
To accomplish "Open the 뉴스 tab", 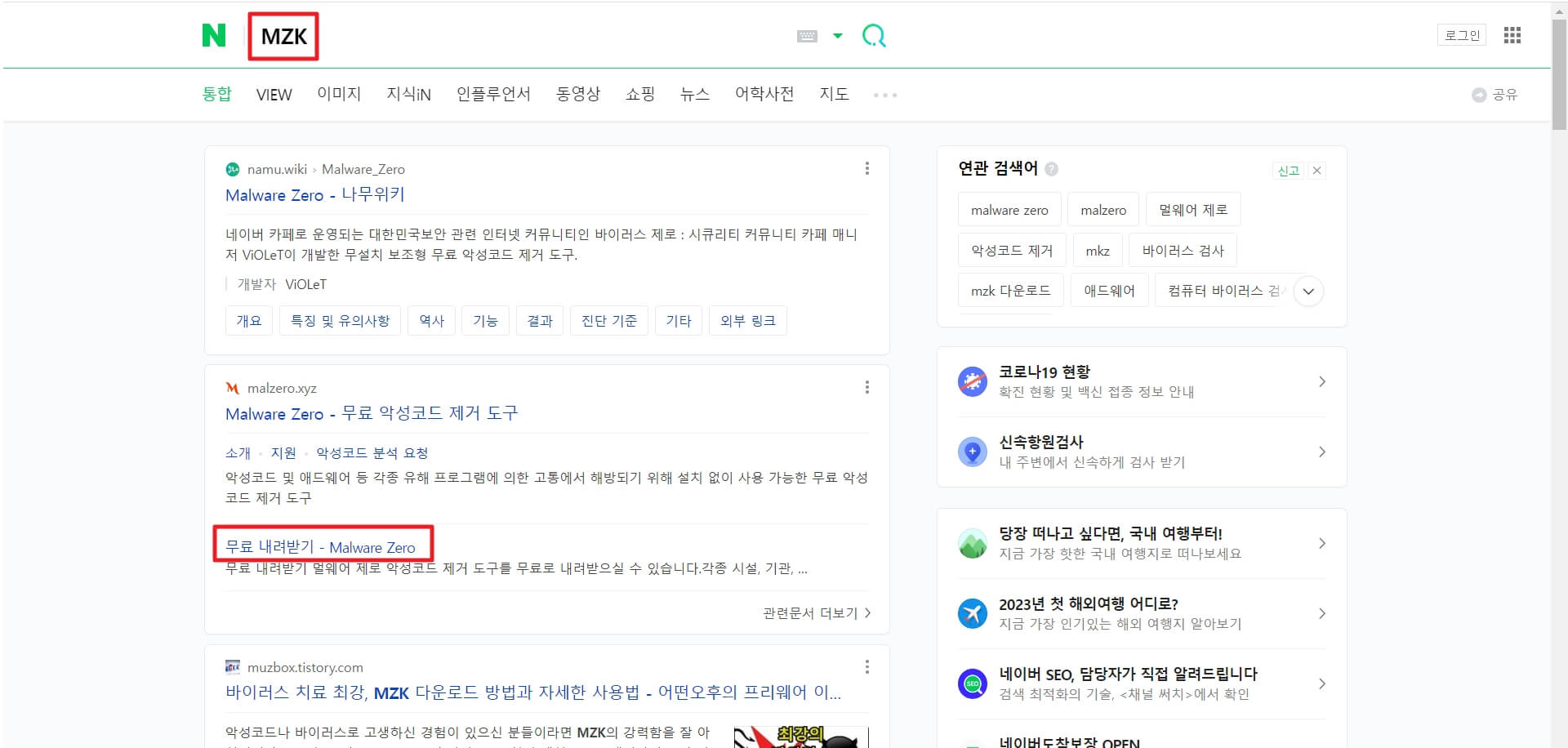I will (x=695, y=94).
